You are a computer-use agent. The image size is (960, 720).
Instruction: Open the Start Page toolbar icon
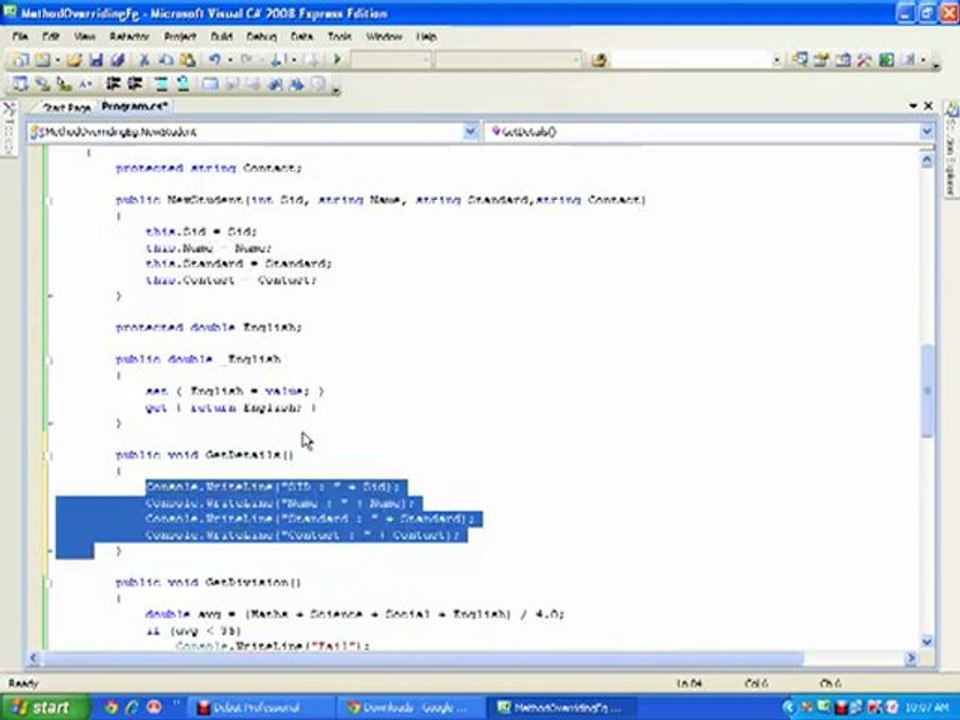(886, 59)
